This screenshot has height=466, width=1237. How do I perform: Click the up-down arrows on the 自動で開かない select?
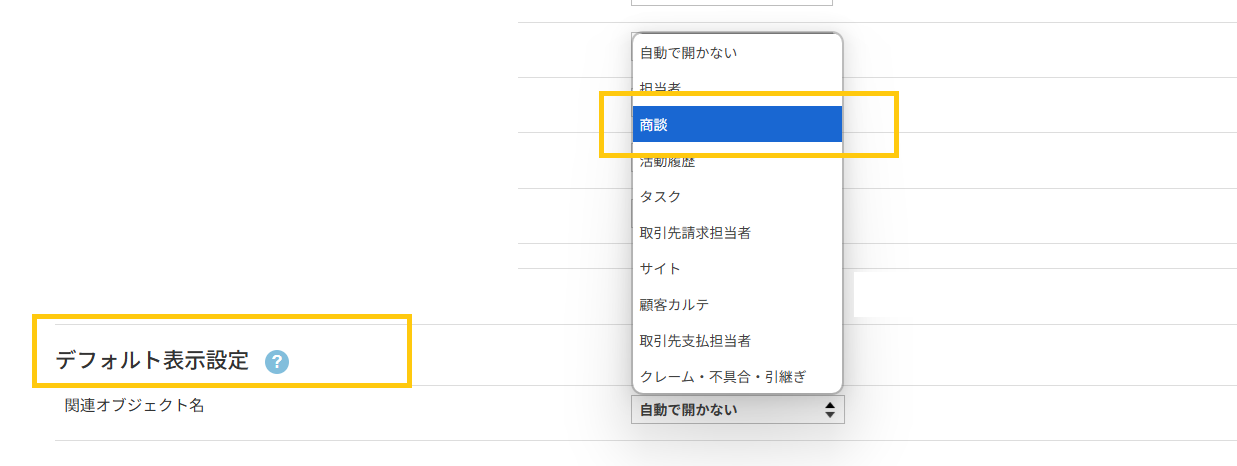click(x=829, y=409)
